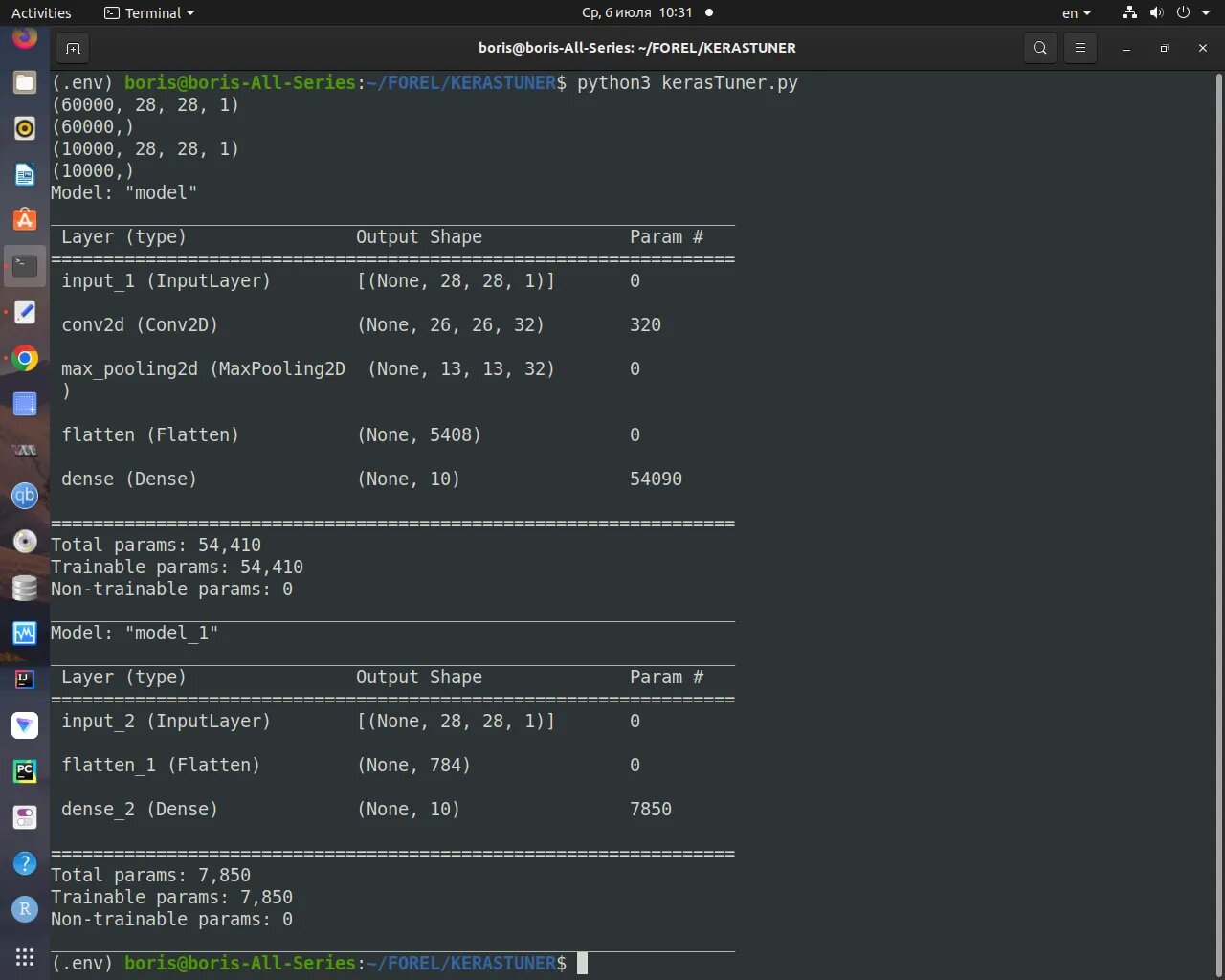Launch Rhythmbox from the dock
This screenshot has height=980, width=1225.
[x=25, y=128]
